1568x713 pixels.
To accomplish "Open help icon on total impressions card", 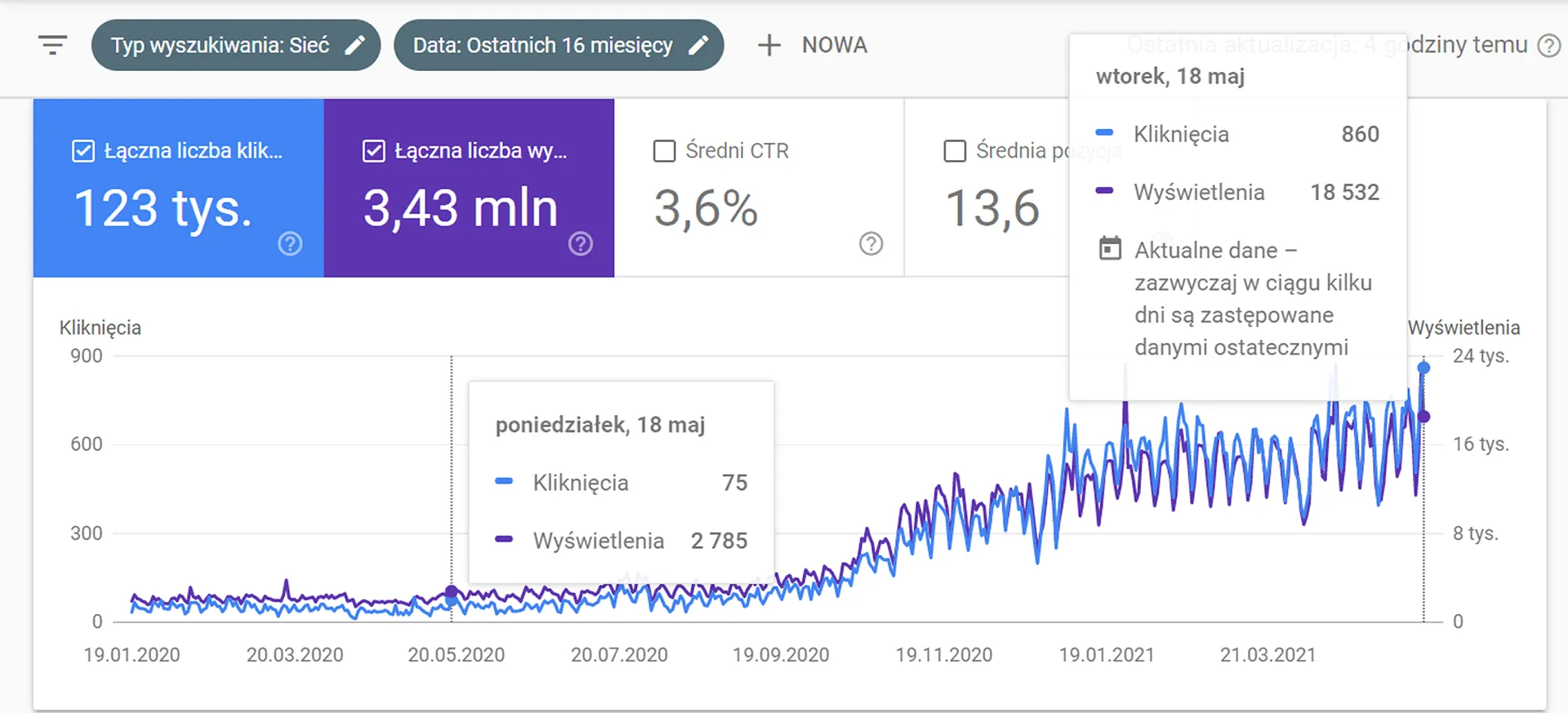I will (581, 243).
